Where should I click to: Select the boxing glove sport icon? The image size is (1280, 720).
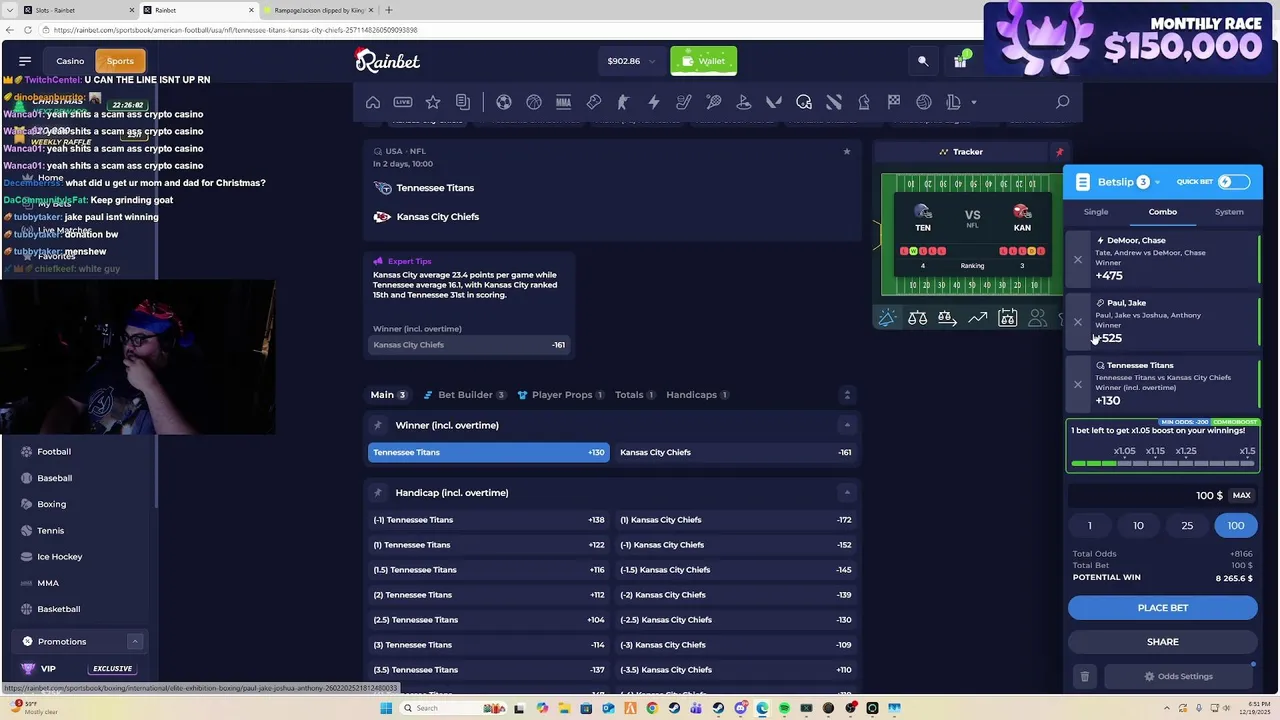pyautogui.click(x=594, y=102)
